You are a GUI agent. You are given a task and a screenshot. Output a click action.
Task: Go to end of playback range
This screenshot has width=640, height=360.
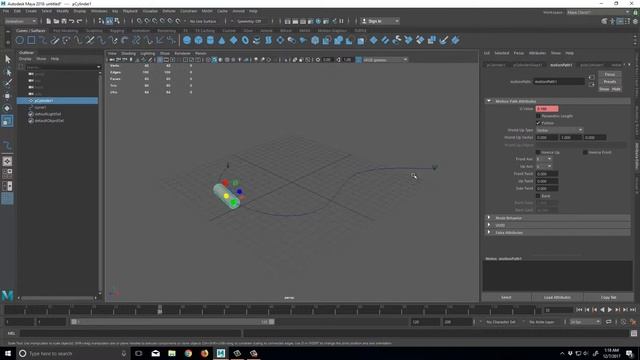633,310
